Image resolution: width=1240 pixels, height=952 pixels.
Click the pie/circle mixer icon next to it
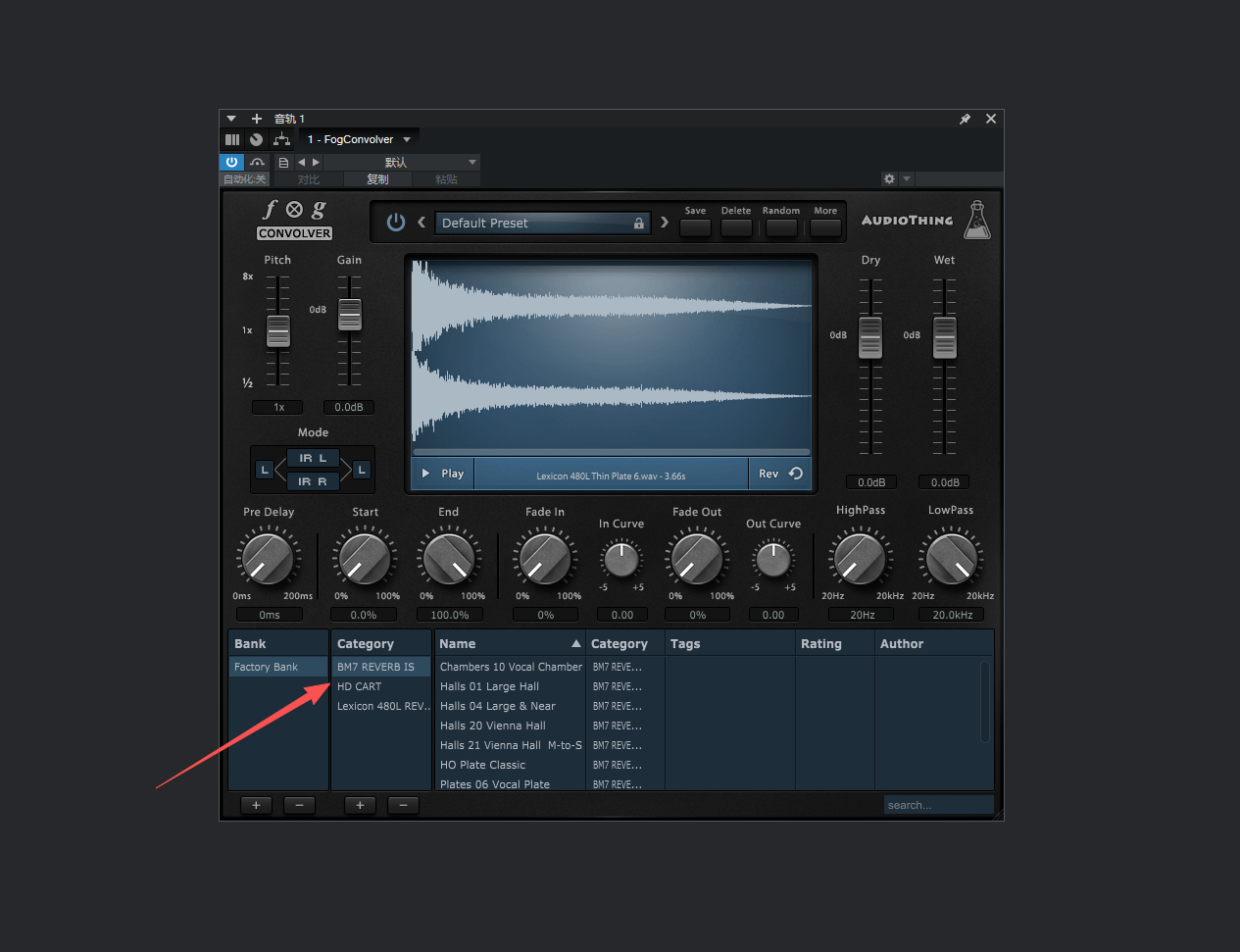(255, 138)
